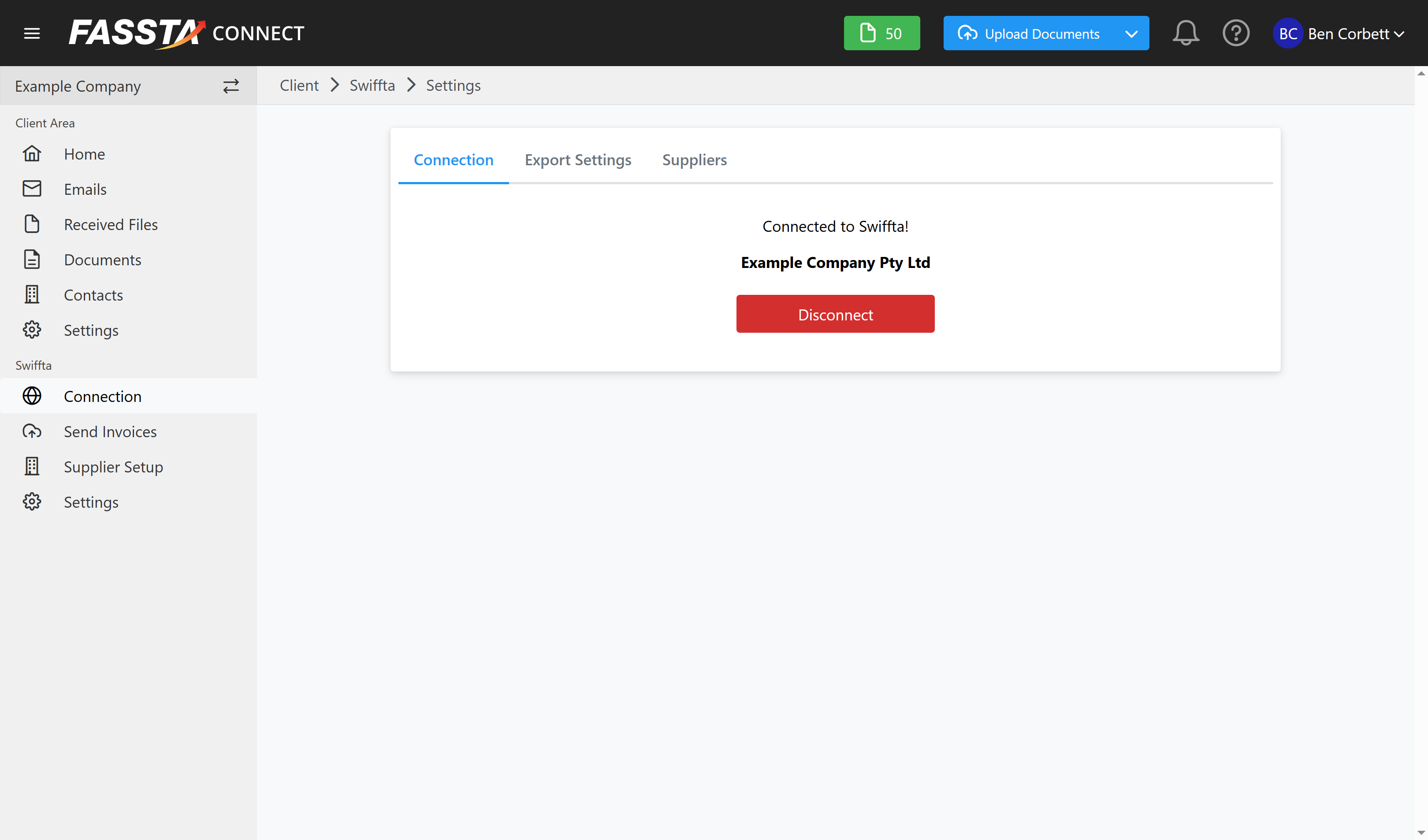This screenshot has height=840, width=1428.
Task: Click the Emails envelope icon
Action: pyautogui.click(x=32, y=189)
